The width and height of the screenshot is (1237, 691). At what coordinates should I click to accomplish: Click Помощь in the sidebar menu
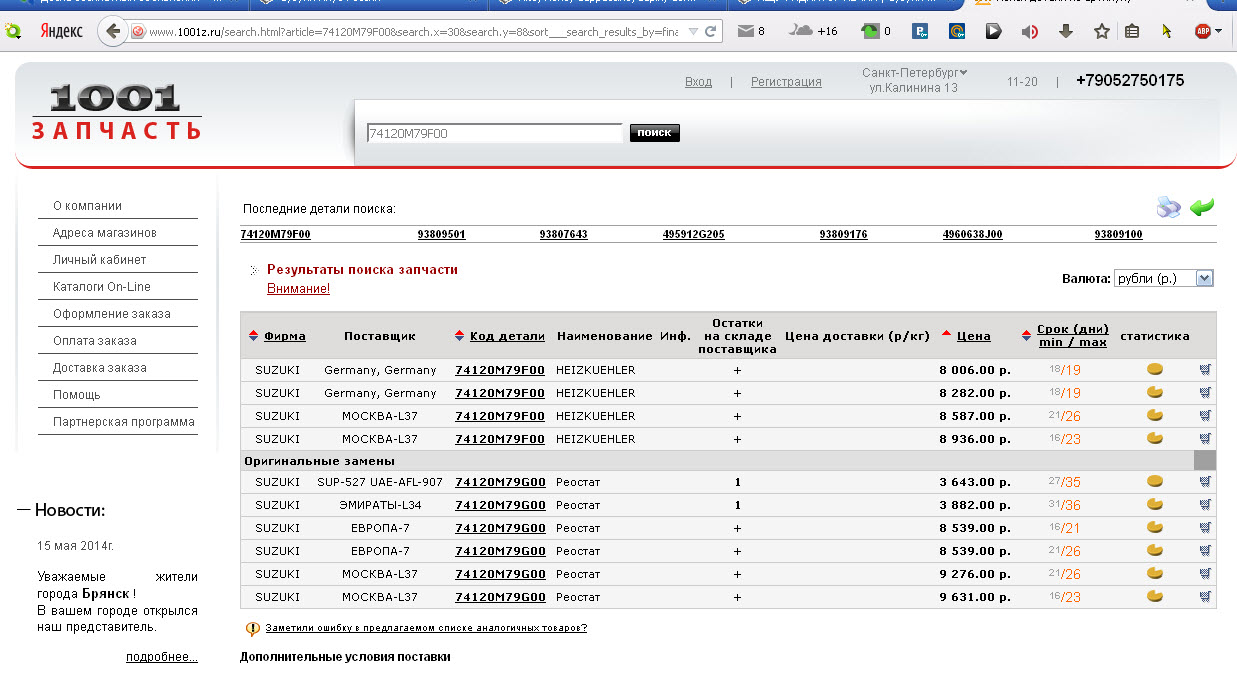pos(76,395)
